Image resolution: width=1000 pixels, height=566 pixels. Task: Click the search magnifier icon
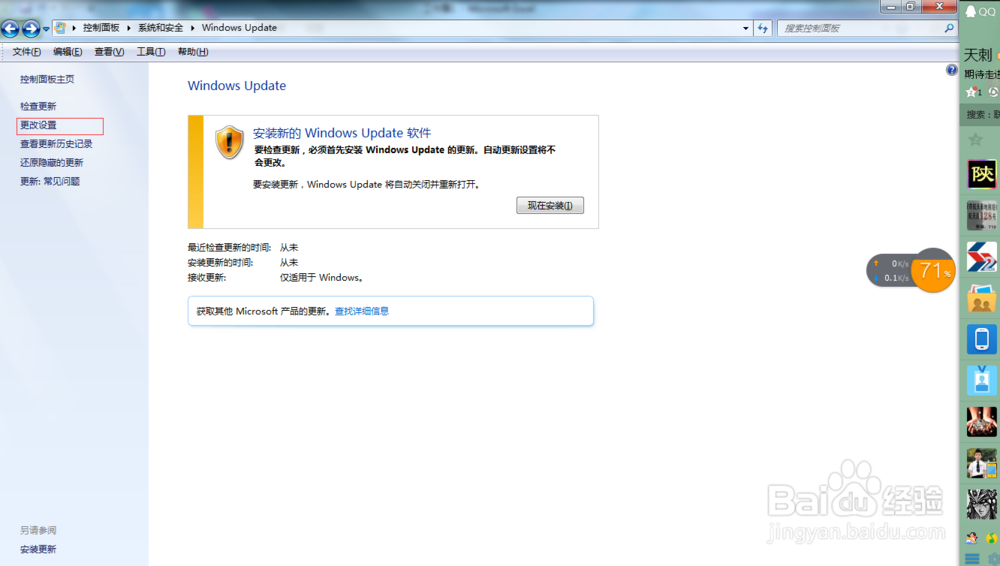pos(949,28)
